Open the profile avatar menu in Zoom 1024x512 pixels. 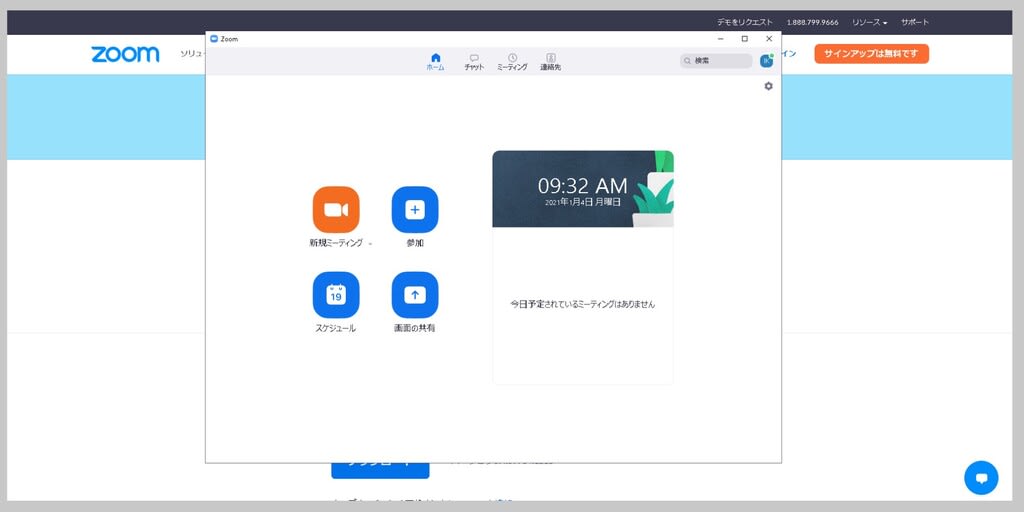pyautogui.click(x=766, y=61)
